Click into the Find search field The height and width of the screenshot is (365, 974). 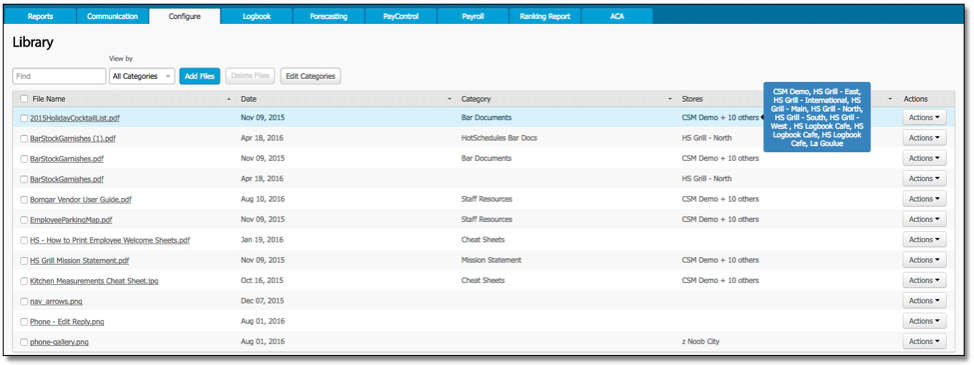(59, 76)
